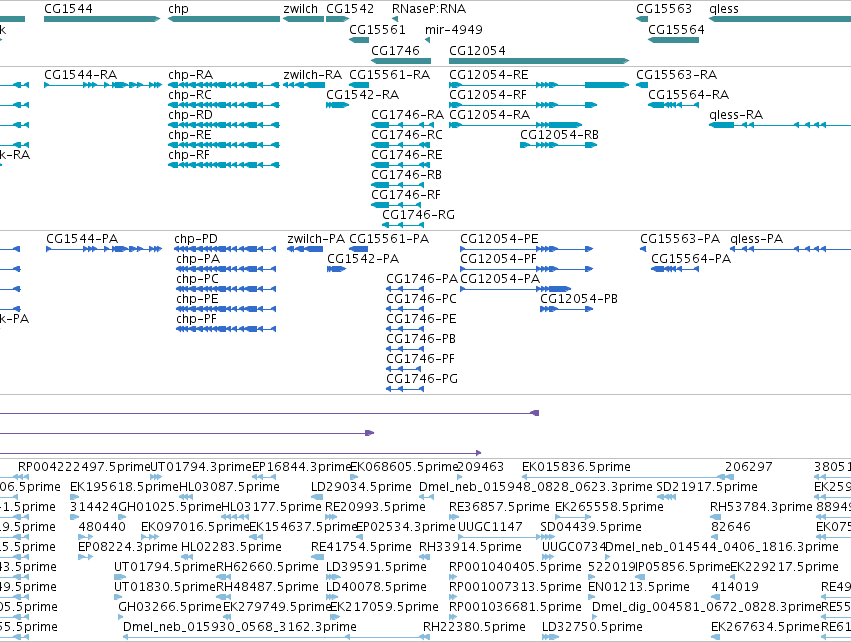Select the CG15561 gene label
Image resolution: width=851 pixels, height=642 pixels.
coord(377,29)
